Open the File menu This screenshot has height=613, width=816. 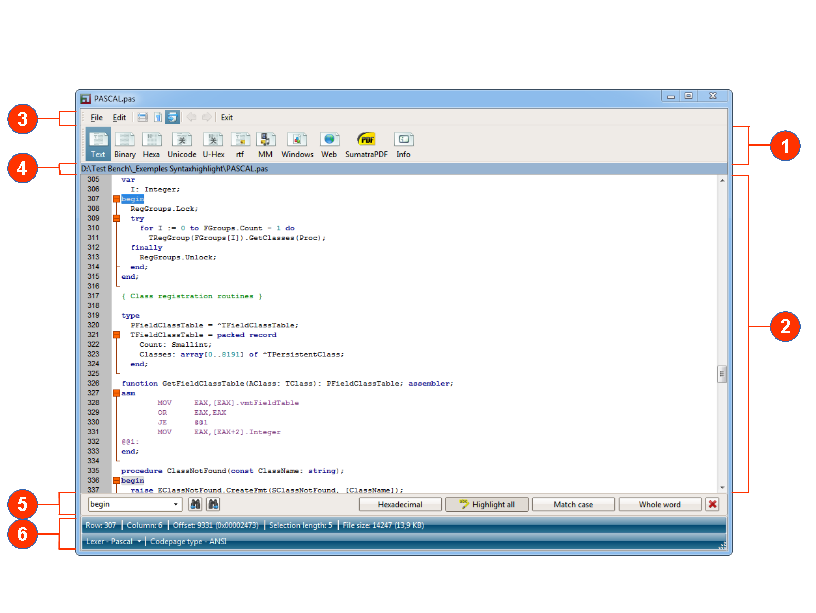(x=97, y=117)
